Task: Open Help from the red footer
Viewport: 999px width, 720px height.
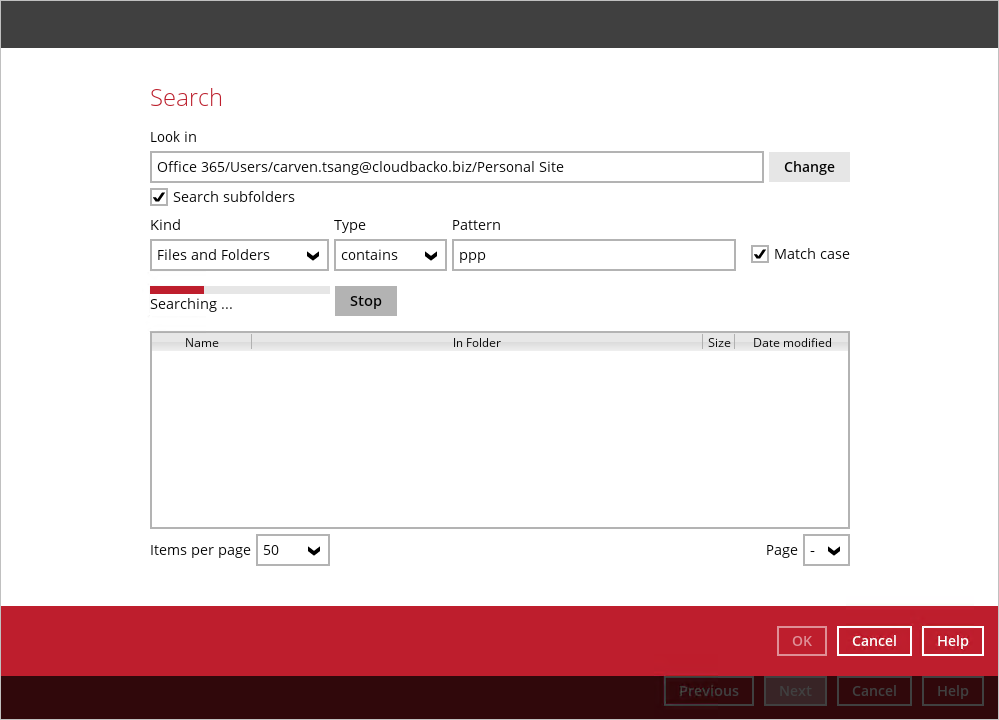Action: [952, 641]
